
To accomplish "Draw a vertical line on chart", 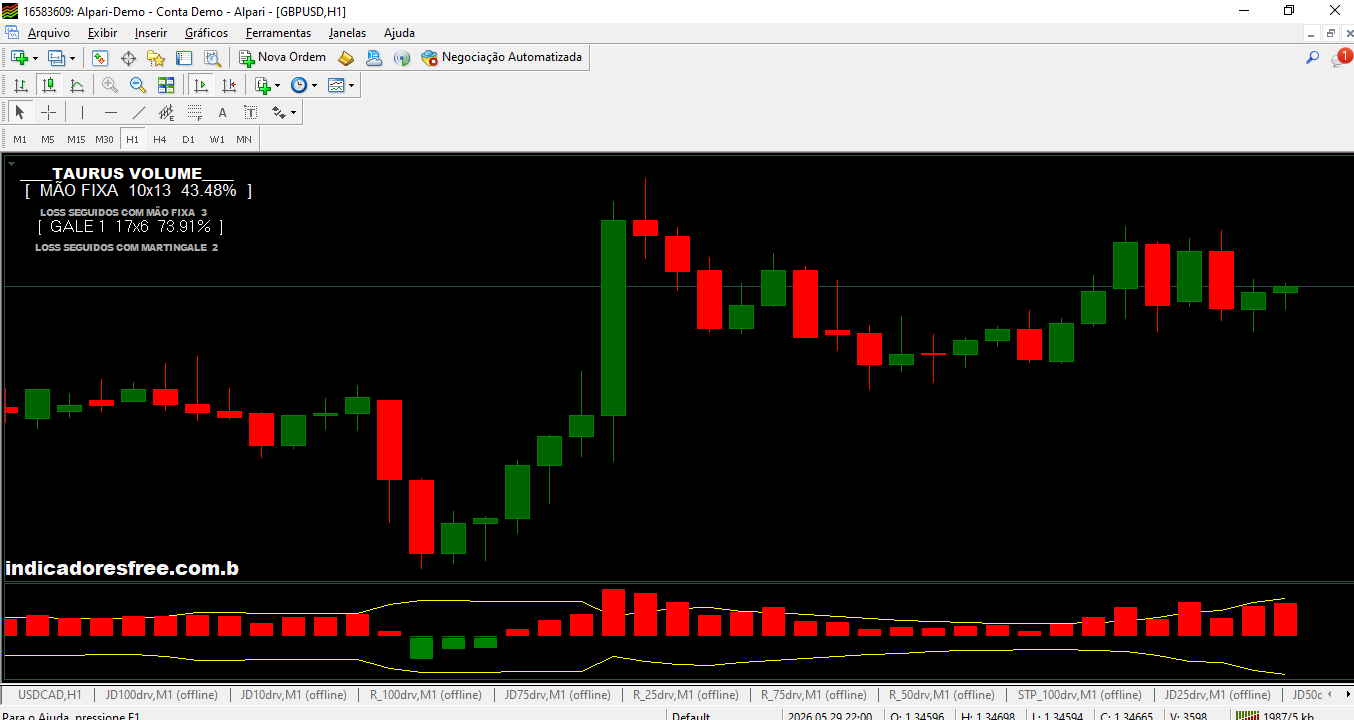I will click(x=82, y=113).
